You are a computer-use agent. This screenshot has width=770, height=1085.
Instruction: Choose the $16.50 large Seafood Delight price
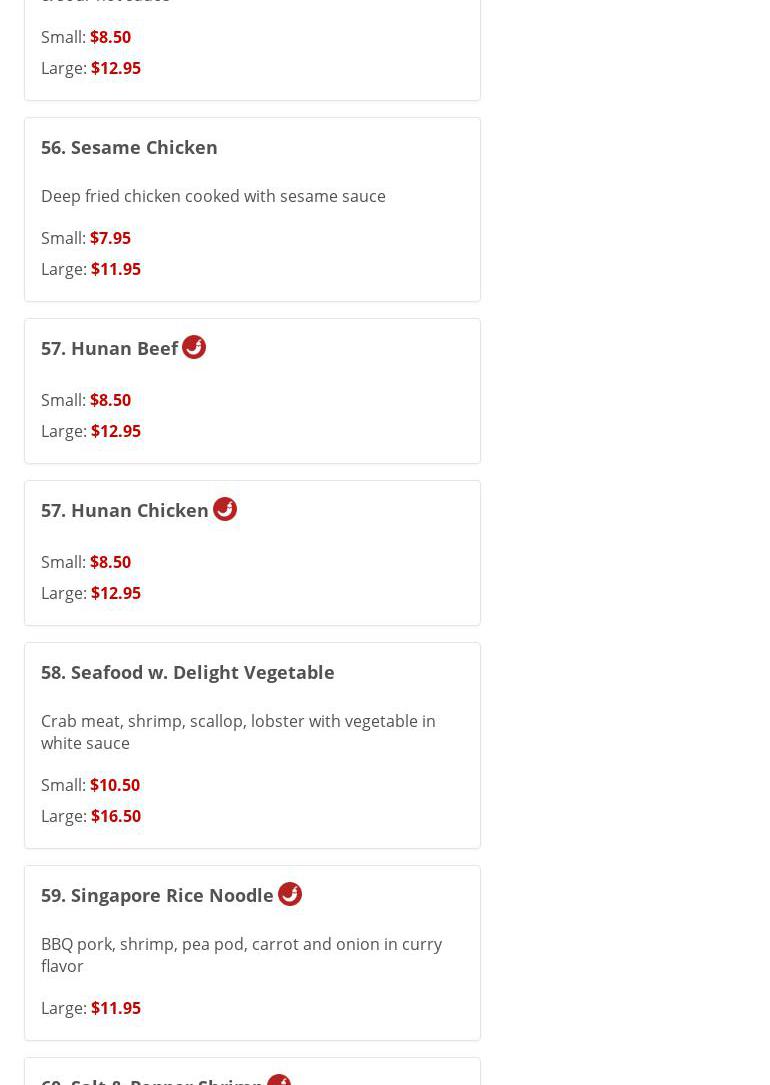(x=116, y=816)
